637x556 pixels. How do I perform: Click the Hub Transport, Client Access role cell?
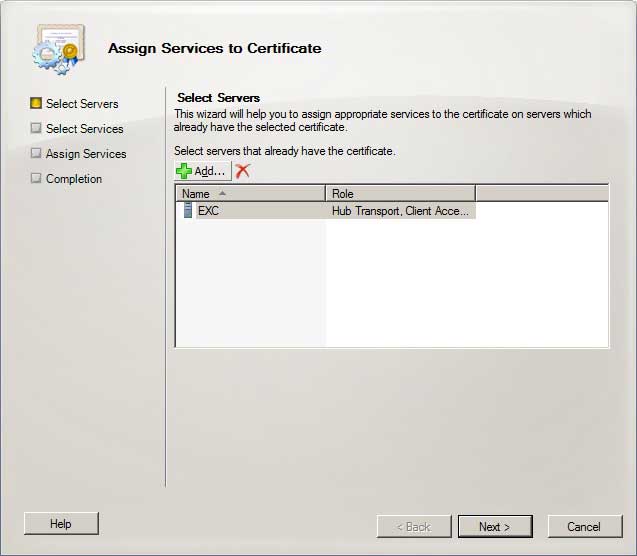coord(400,211)
